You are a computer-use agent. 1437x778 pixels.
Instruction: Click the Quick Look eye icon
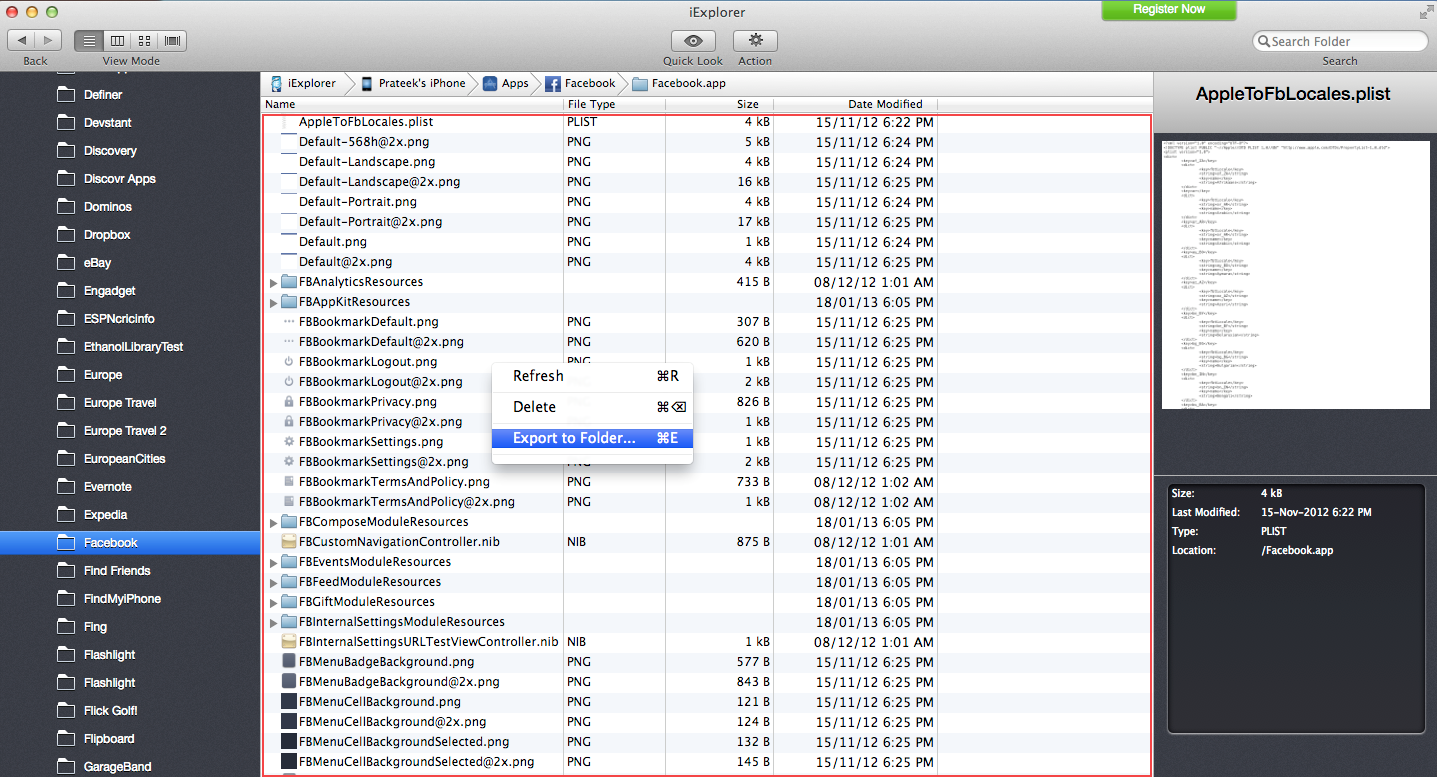coord(693,41)
